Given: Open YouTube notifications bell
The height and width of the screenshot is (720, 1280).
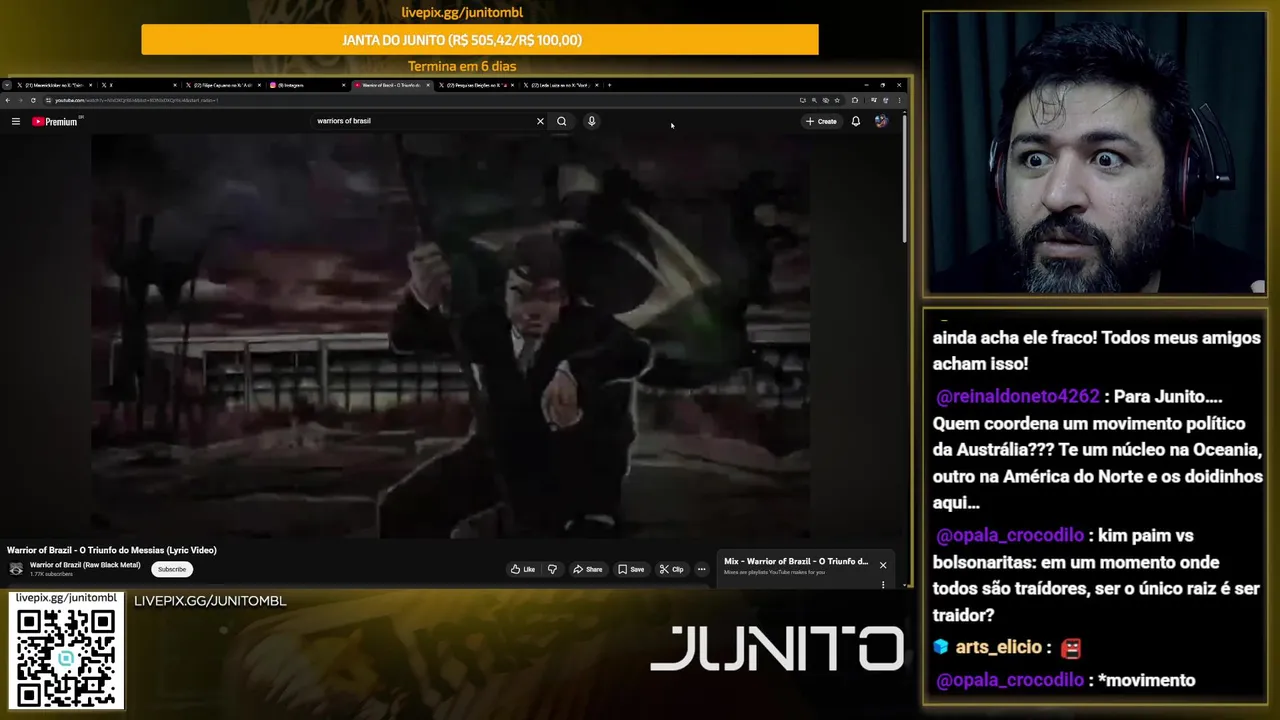Looking at the screenshot, I should coord(855,121).
